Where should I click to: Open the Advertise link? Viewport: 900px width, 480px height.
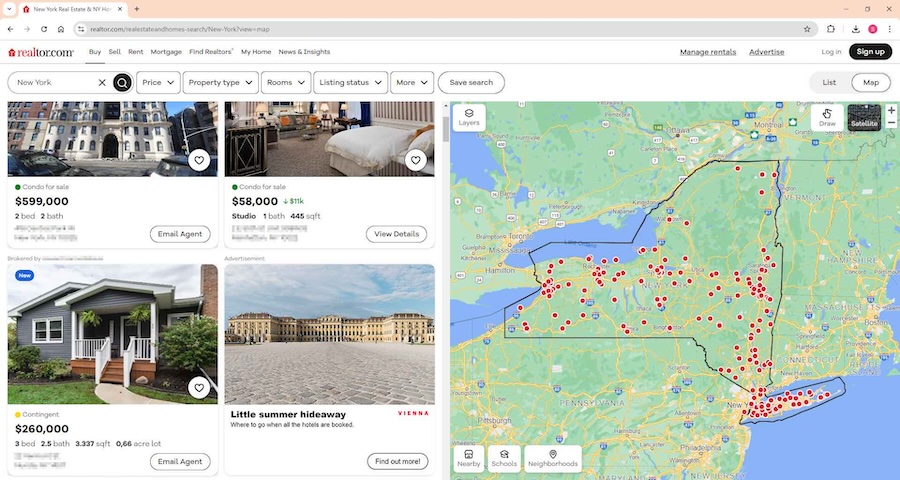tap(766, 52)
